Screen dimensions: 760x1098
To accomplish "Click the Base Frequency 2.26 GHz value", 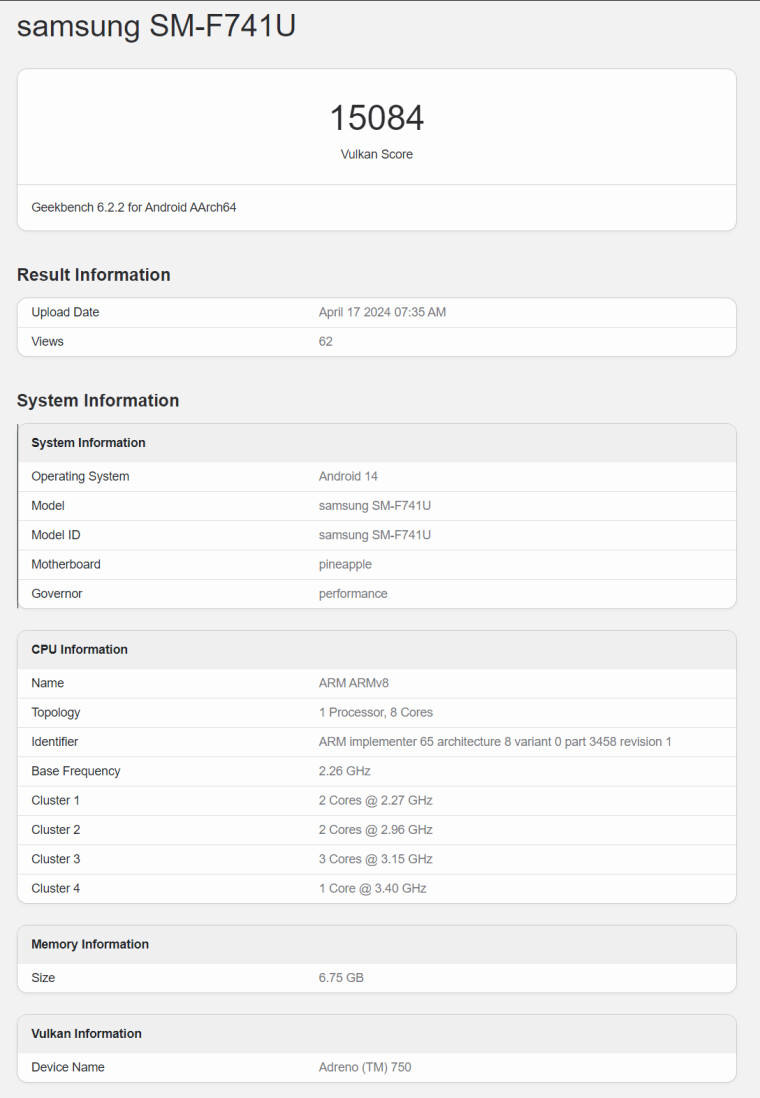I will [x=345, y=771].
